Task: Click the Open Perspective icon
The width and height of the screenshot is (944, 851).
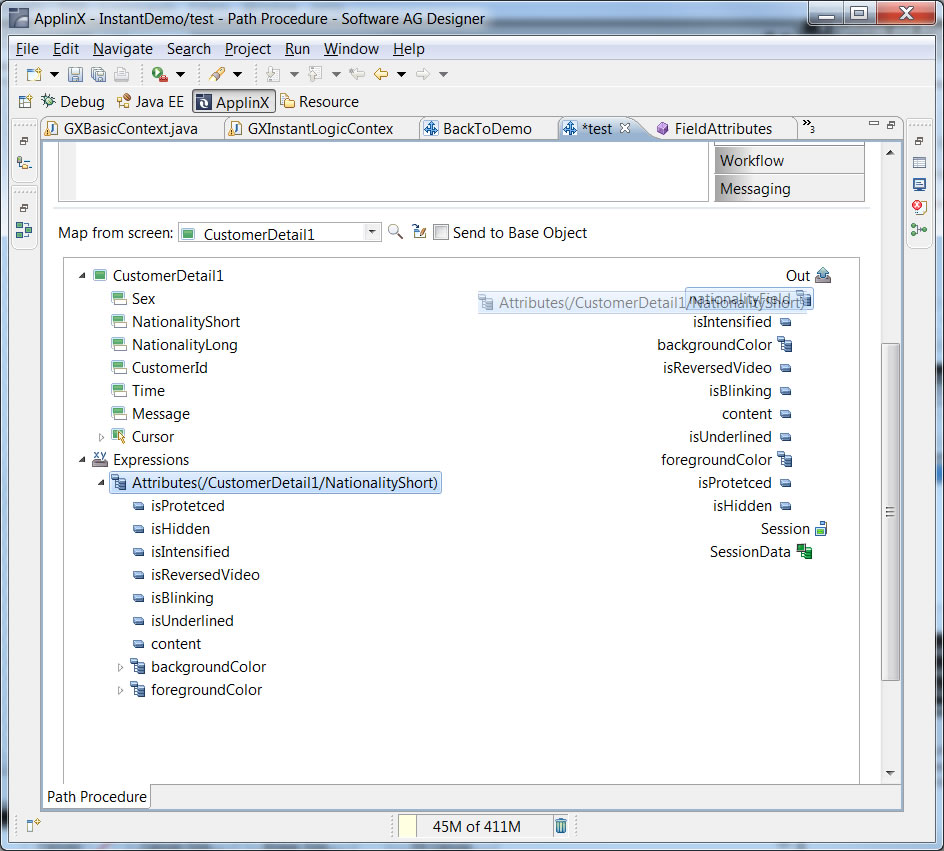Action: [x=25, y=102]
